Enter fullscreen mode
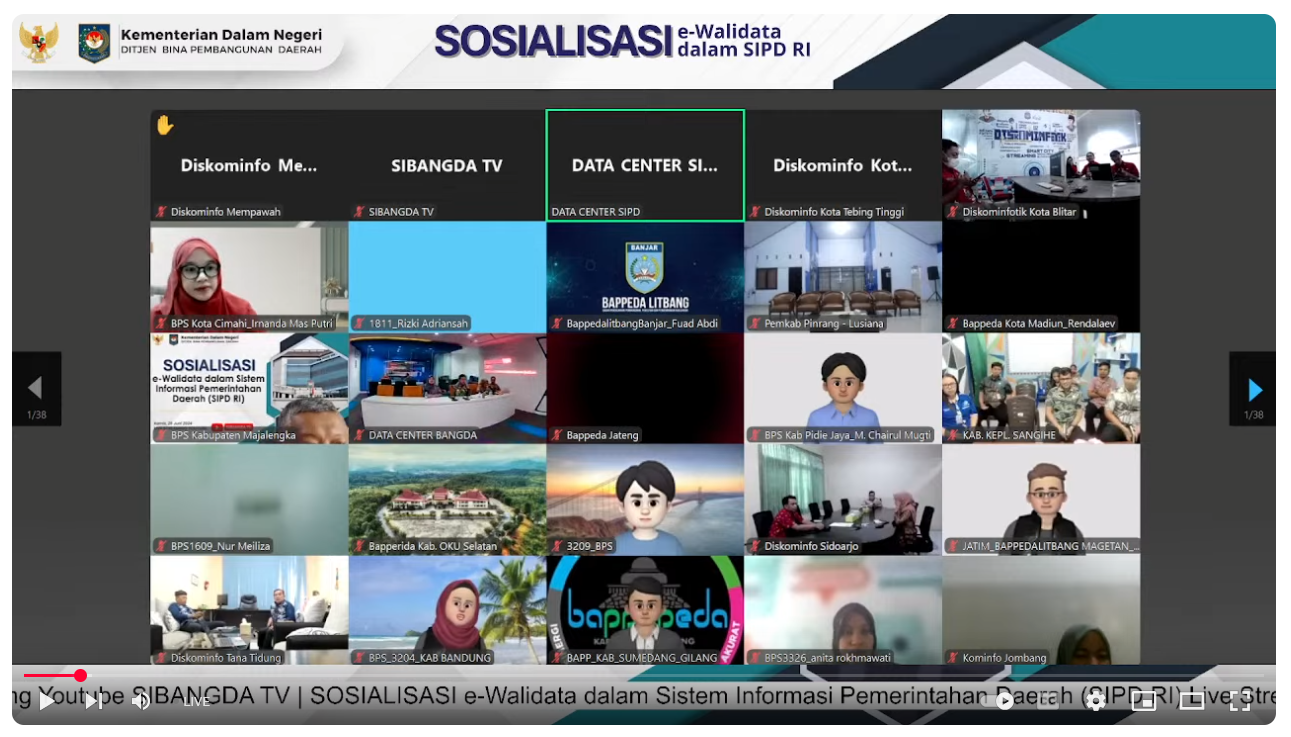 point(1239,701)
